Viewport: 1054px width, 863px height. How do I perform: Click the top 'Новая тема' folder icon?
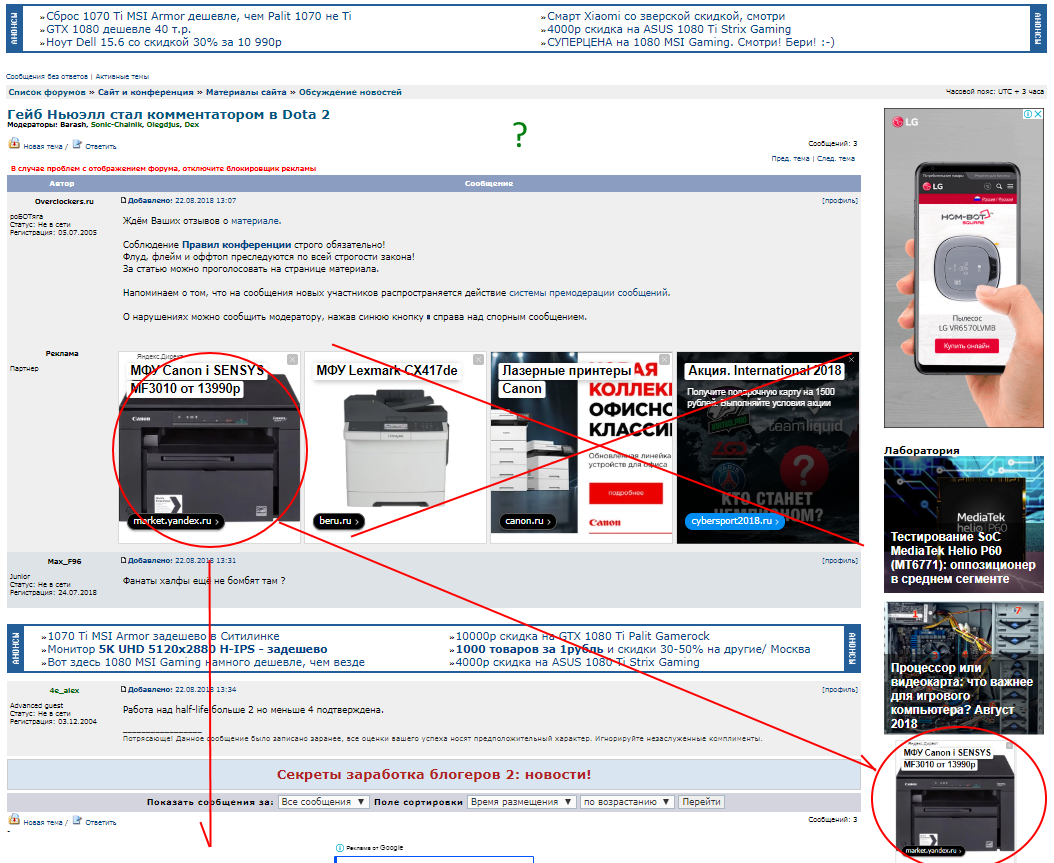(x=14, y=144)
